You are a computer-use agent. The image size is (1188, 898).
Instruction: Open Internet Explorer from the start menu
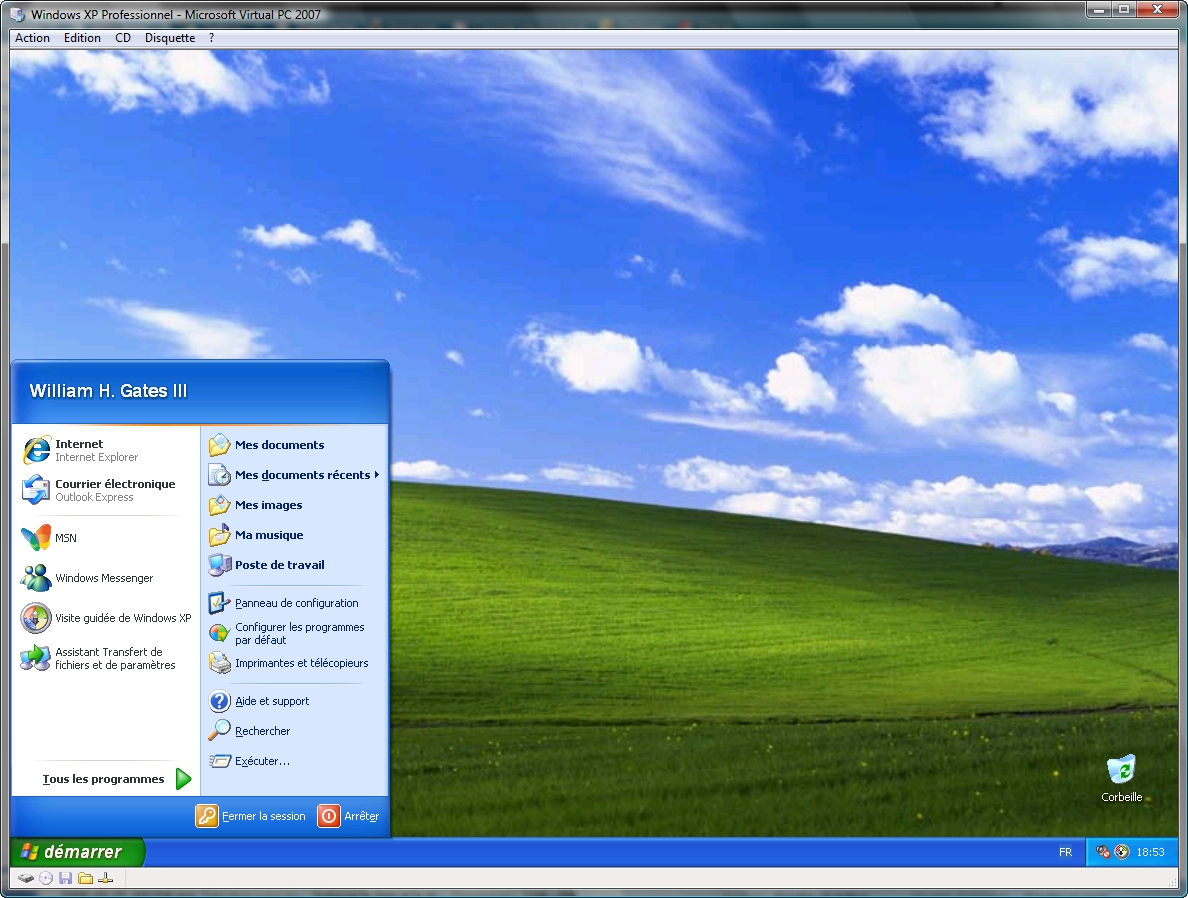coord(104,450)
